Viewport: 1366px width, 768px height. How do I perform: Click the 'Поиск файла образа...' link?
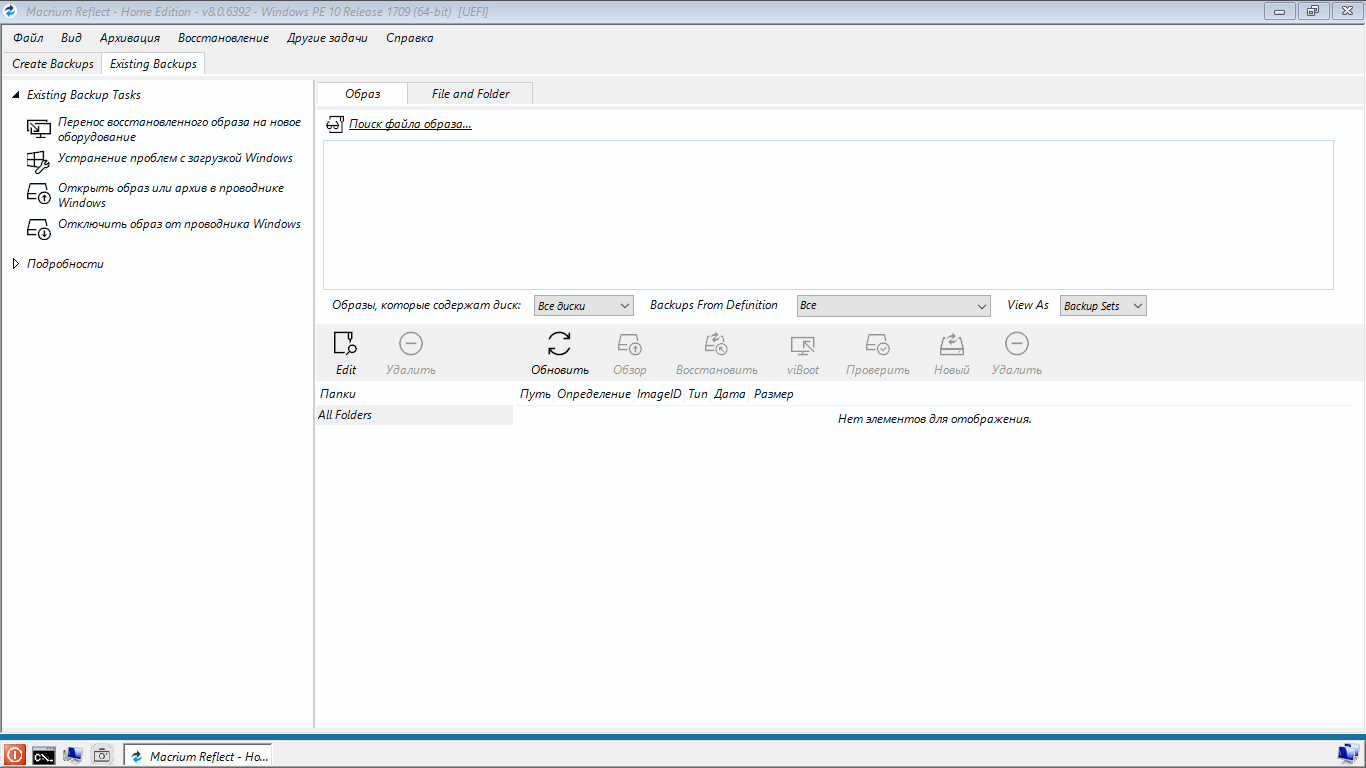click(410, 124)
